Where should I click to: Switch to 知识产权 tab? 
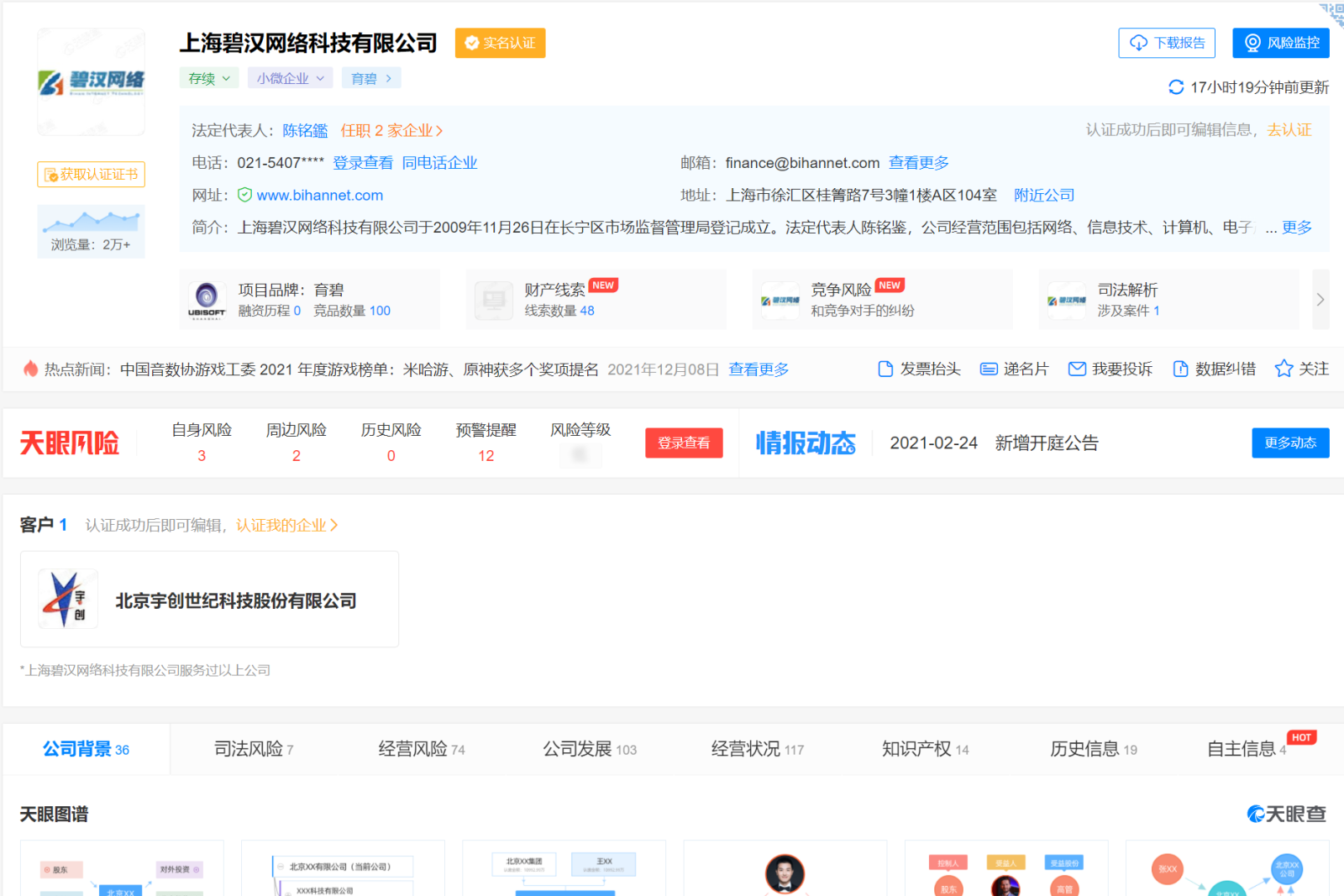926,749
